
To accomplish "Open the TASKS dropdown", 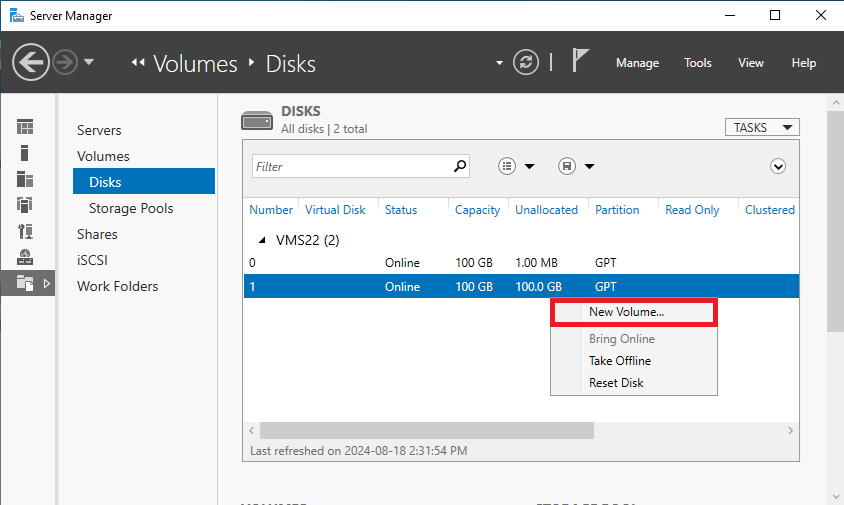I will [x=762, y=128].
